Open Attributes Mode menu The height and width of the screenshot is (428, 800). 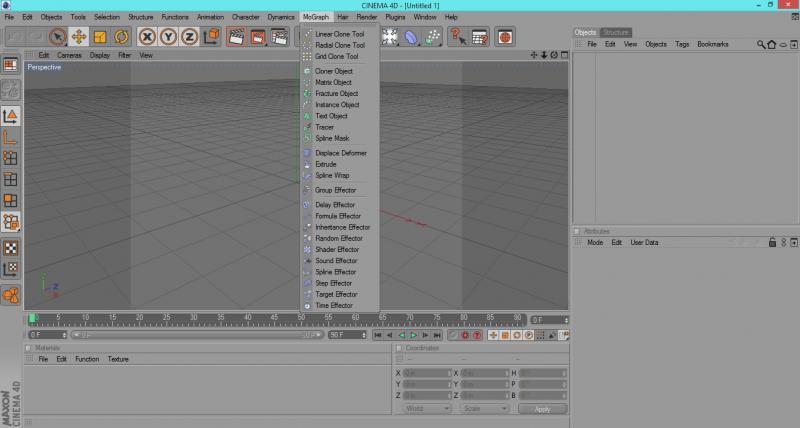point(595,242)
